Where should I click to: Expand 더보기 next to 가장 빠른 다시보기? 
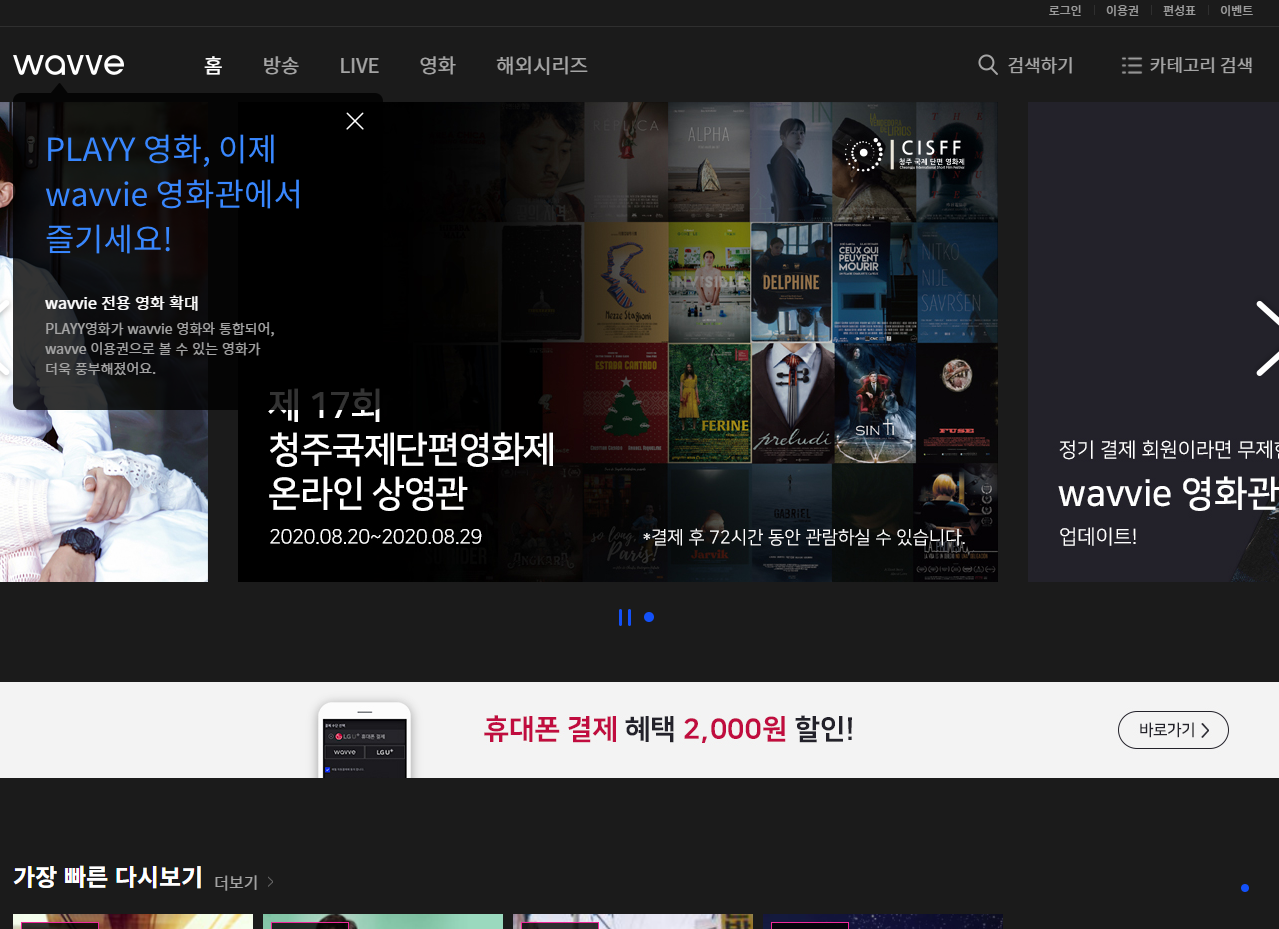coord(244,882)
